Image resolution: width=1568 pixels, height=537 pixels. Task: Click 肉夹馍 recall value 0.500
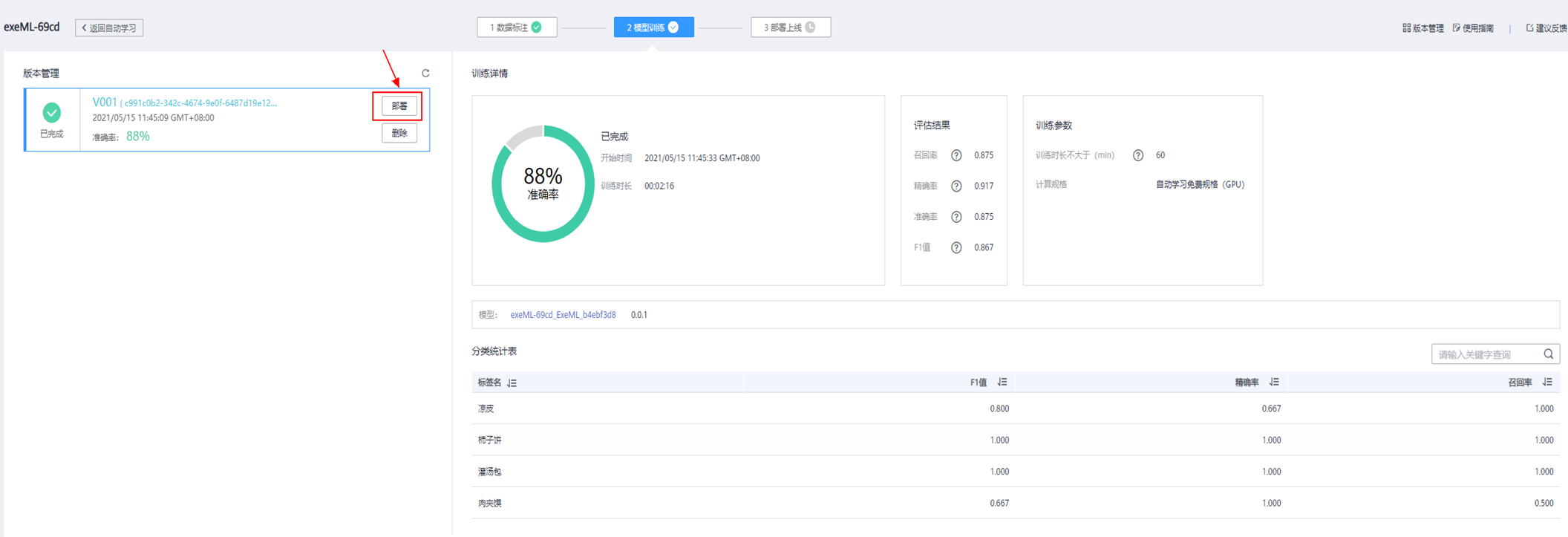coord(1544,504)
